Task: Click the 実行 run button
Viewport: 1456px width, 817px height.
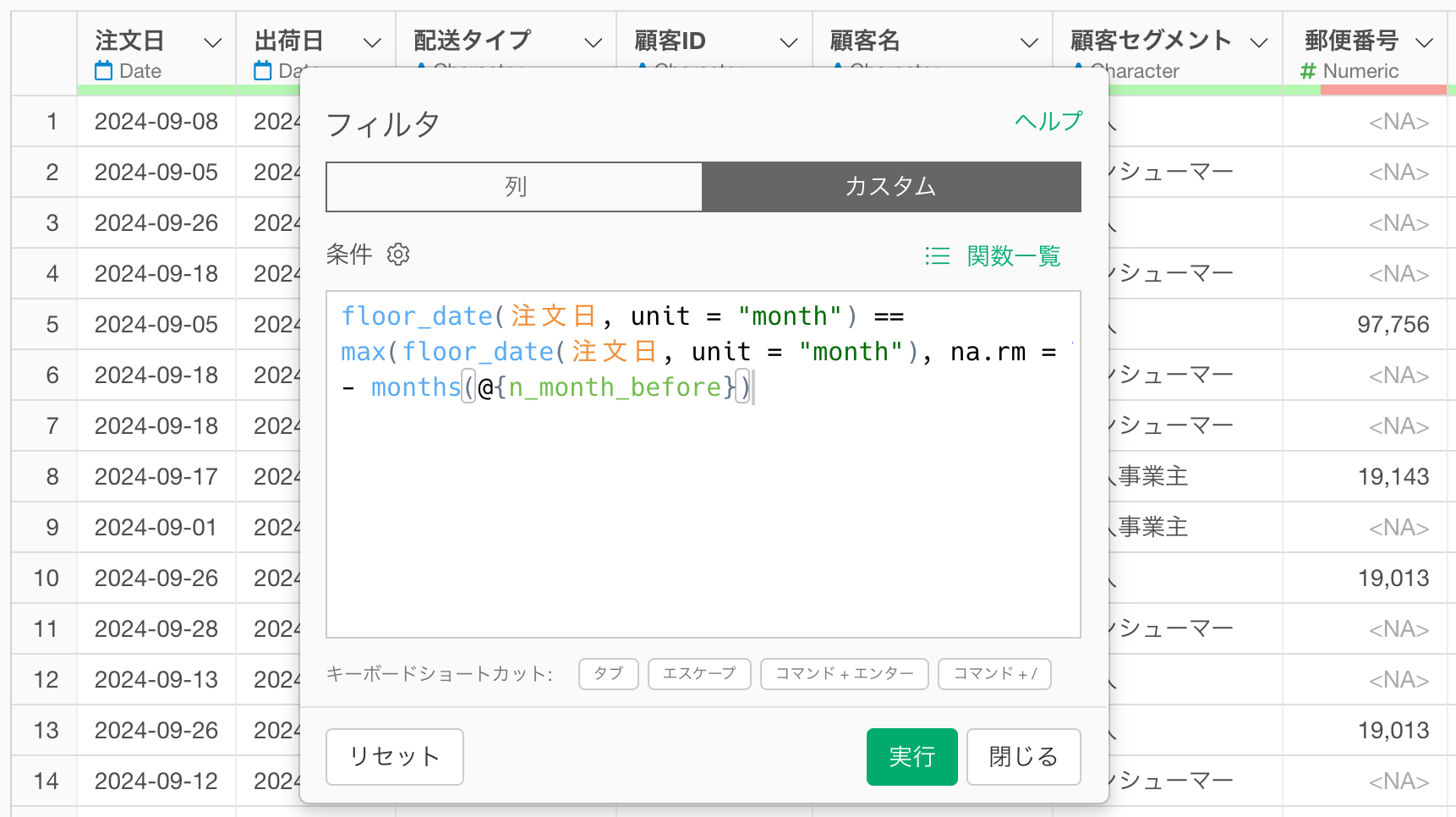Action: [x=911, y=756]
